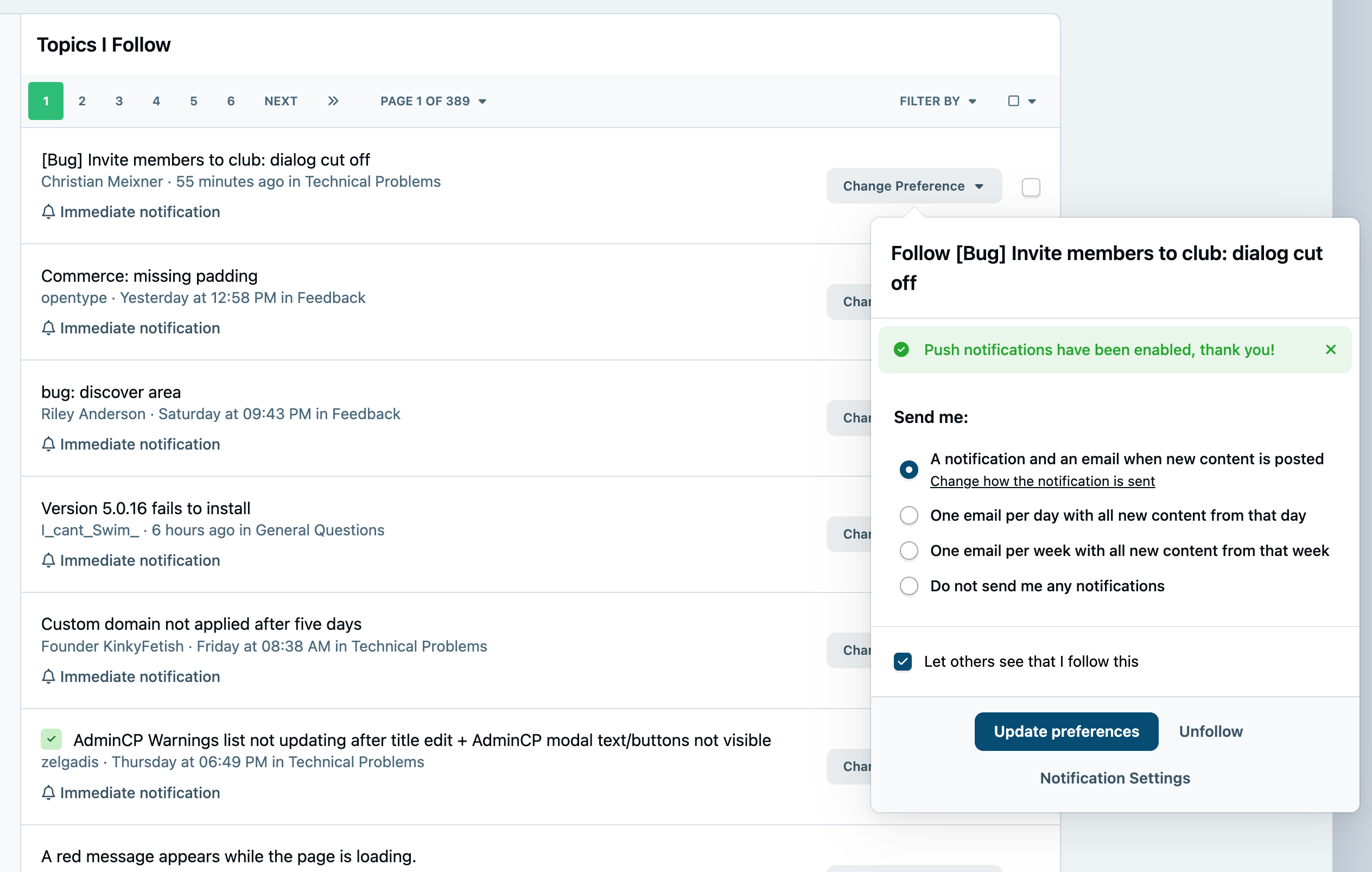1372x872 pixels.
Task: Go to the Next page
Action: tap(281, 101)
